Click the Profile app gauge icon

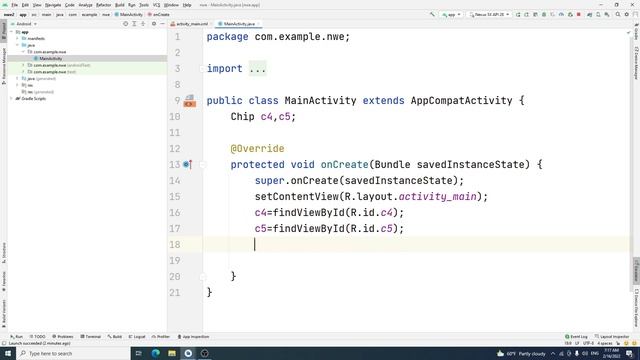[561, 15]
